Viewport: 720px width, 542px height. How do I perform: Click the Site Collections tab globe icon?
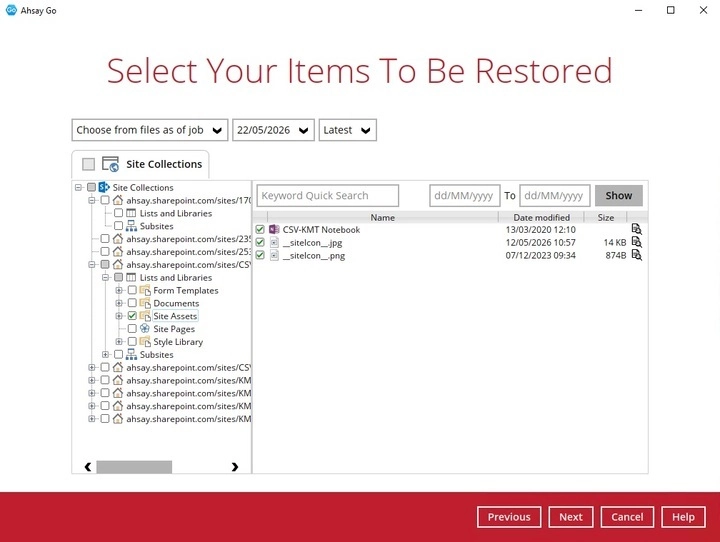110,164
